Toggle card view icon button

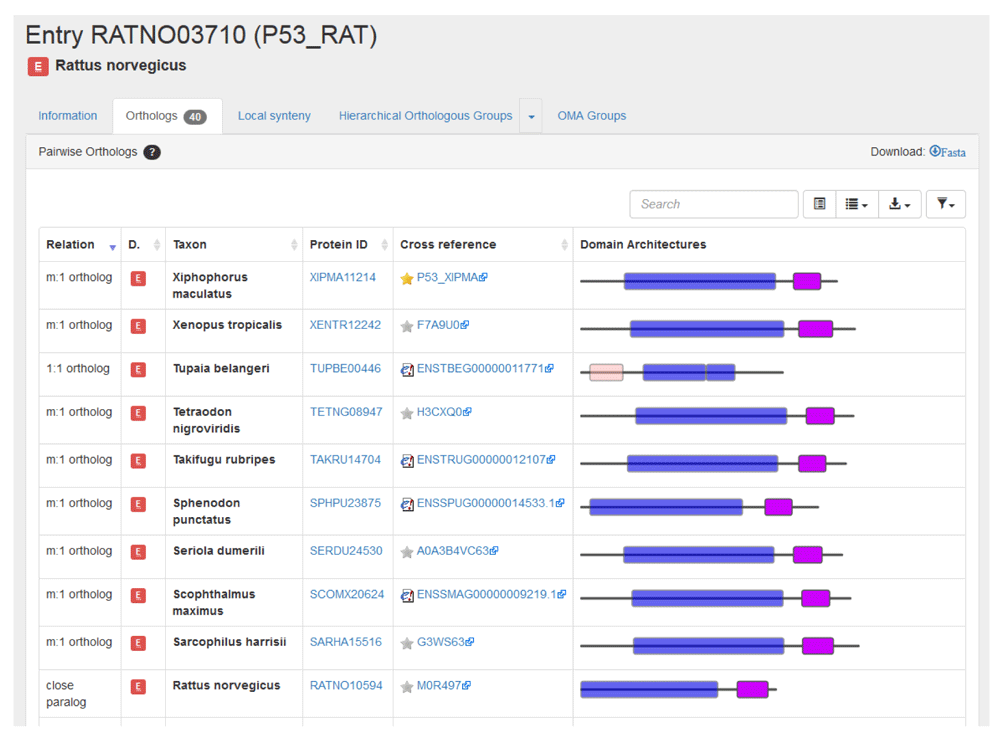pos(820,204)
